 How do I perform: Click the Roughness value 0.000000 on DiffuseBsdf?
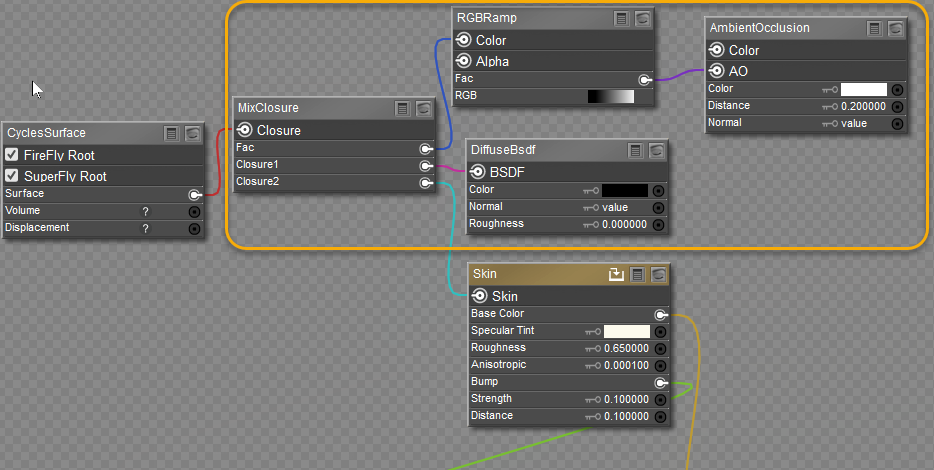tap(624, 225)
